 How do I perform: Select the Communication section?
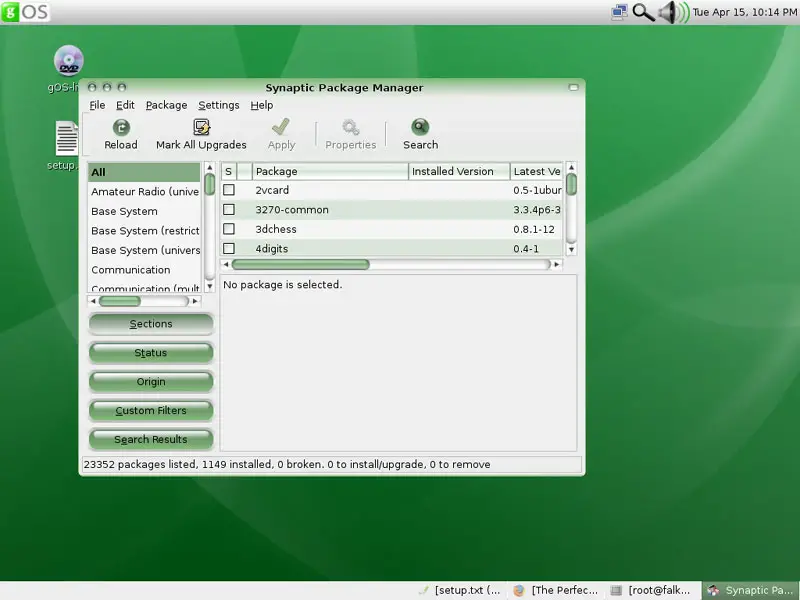tap(144, 269)
